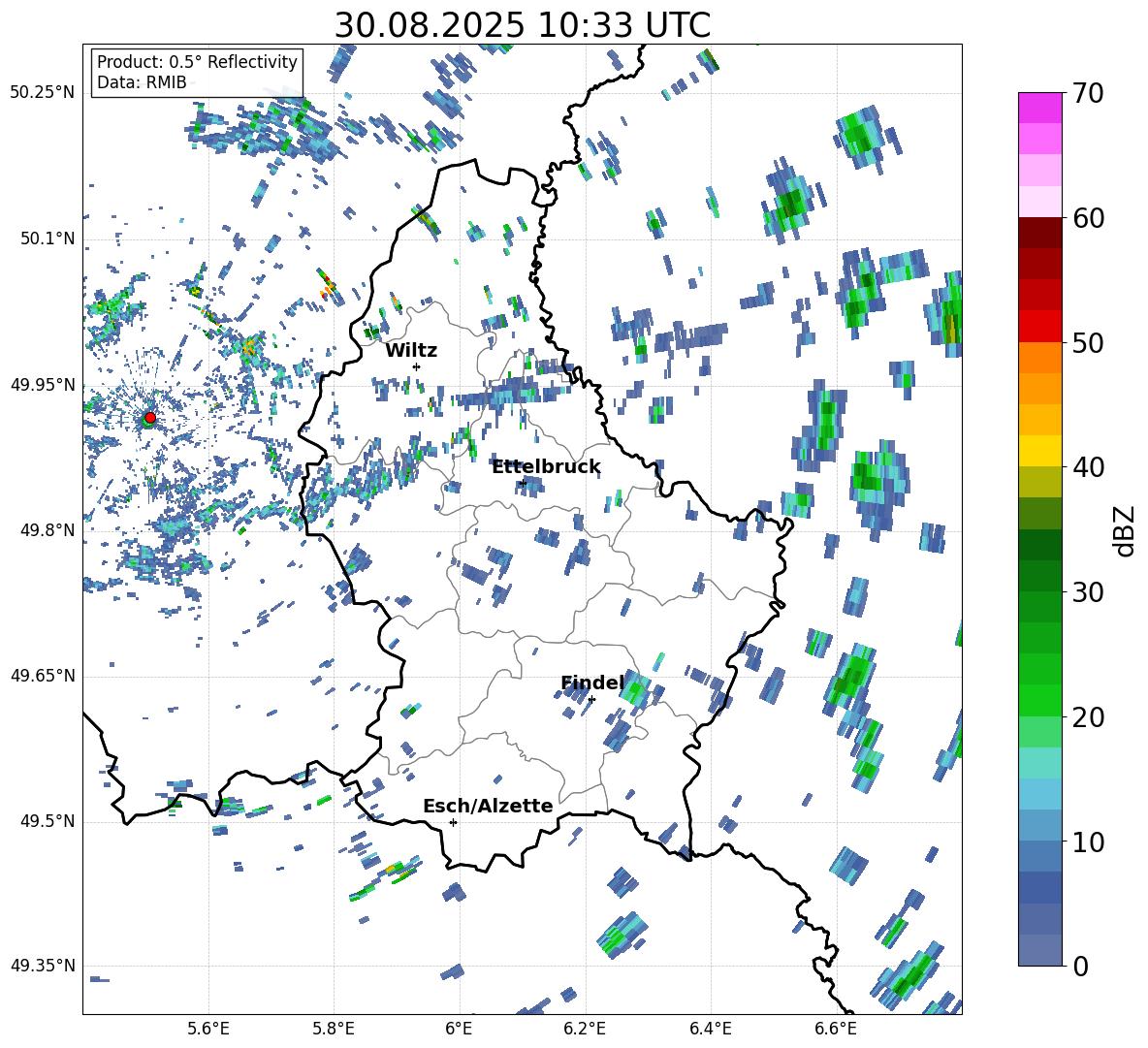The height and width of the screenshot is (1048, 1148).
Task: Click the 6.6°E longitude label
Action: [836, 1029]
